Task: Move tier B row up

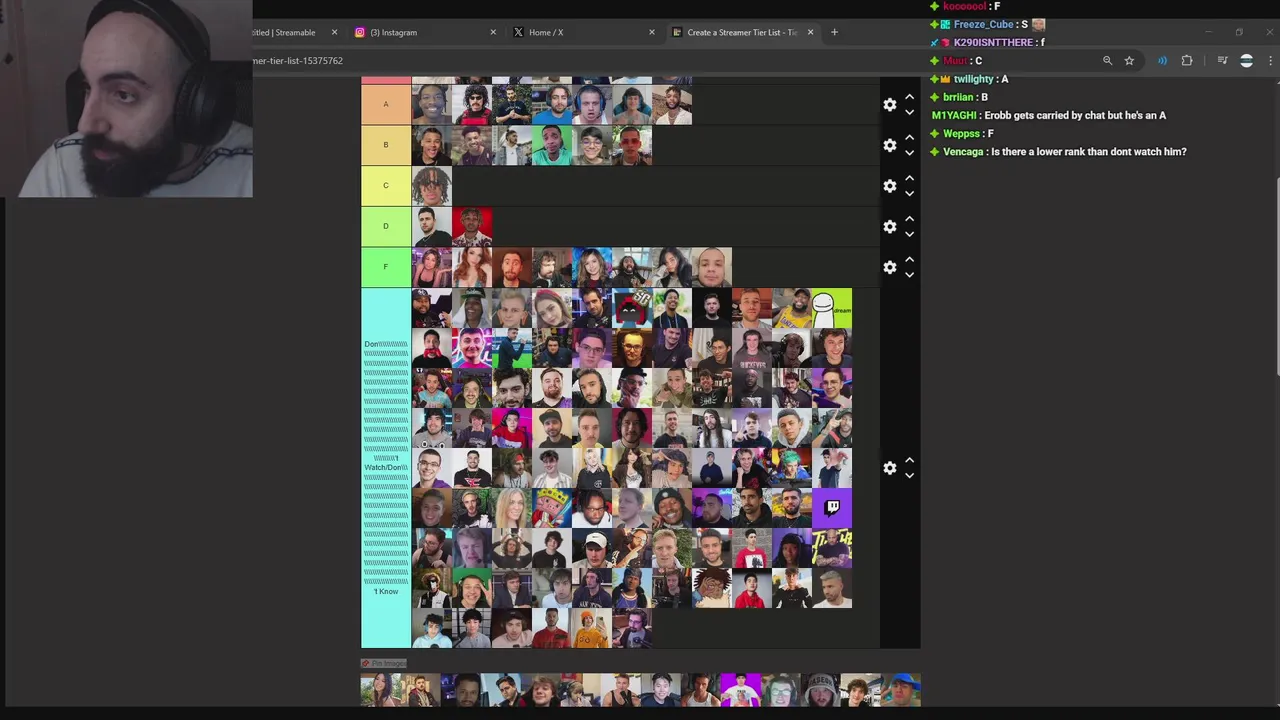Action: click(x=909, y=137)
